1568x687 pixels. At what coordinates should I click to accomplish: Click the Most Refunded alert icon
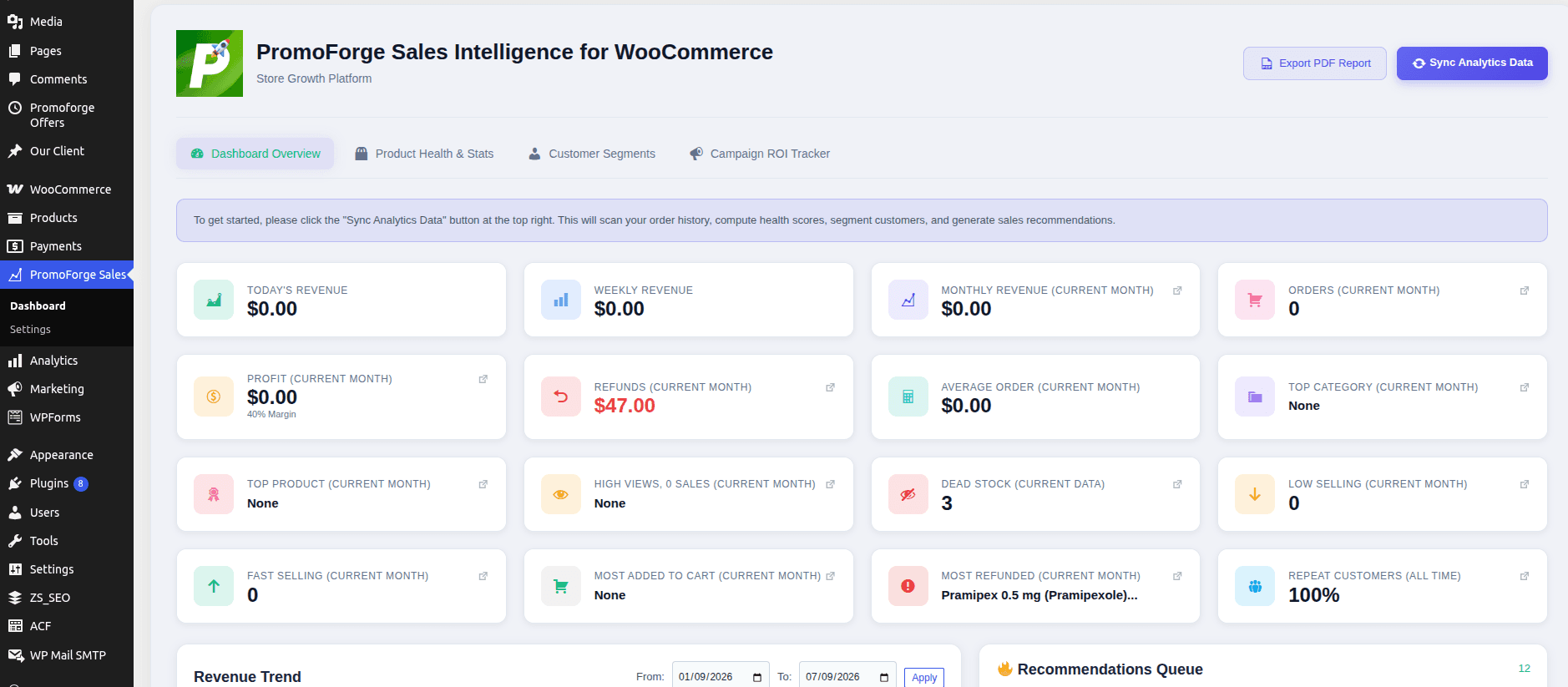click(908, 586)
